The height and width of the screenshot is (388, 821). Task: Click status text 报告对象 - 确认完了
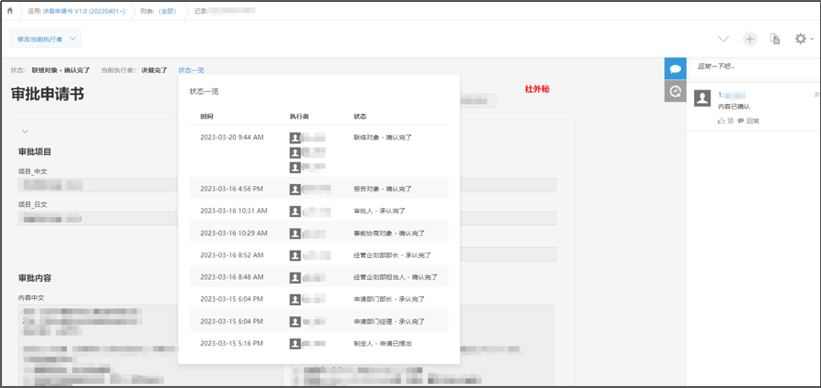click(x=383, y=189)
